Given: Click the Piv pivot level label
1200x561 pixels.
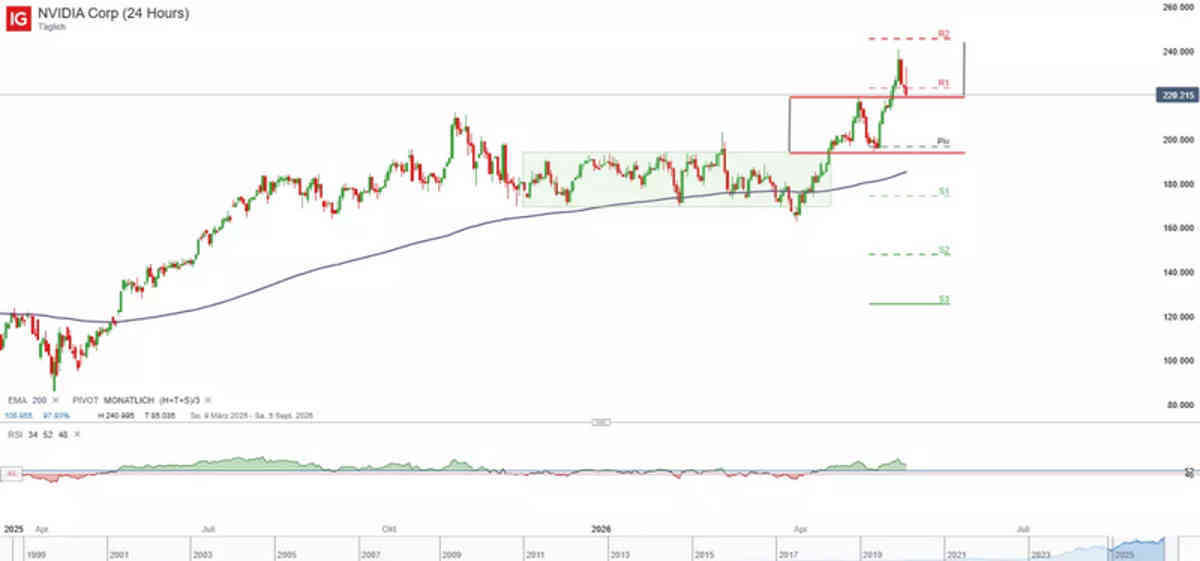Looking at the screenshot, I should coord(942,141).
